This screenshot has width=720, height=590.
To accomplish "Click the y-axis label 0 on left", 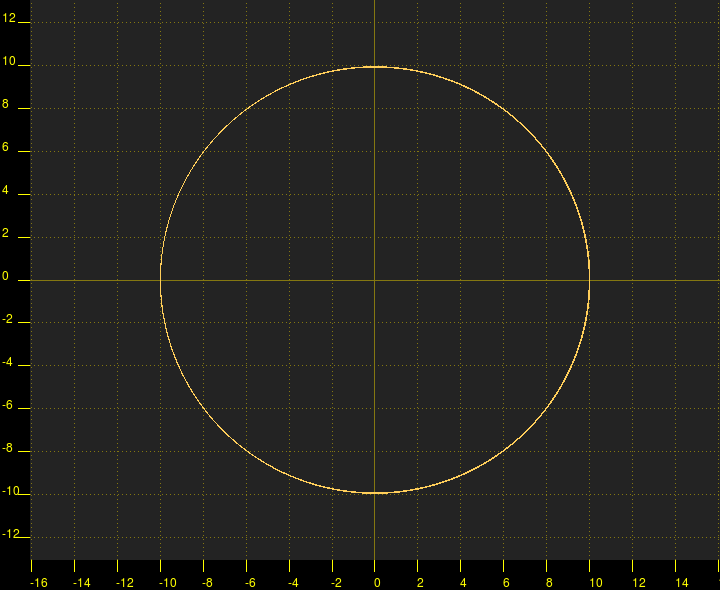I will click(x=6, y=276).
